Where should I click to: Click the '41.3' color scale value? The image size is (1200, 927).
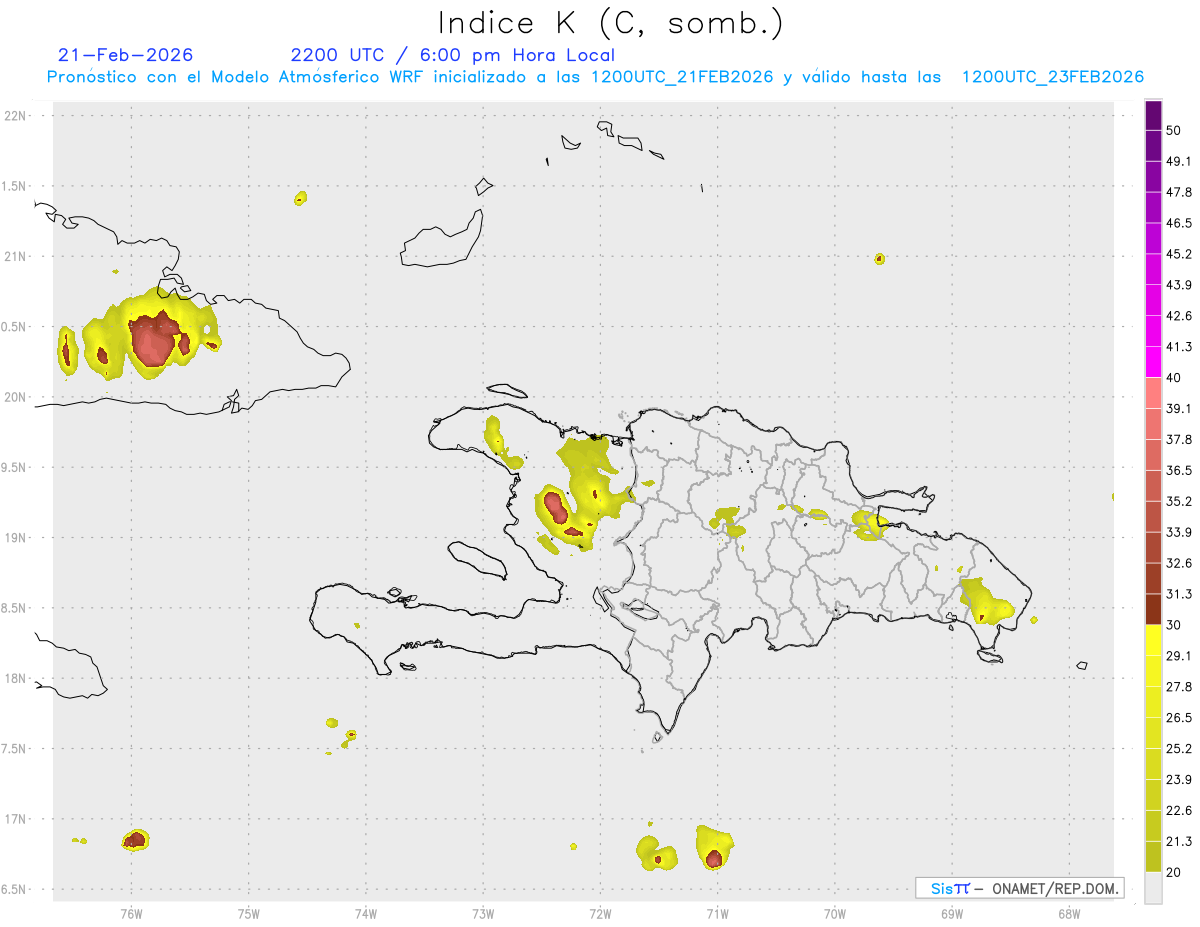[1179, 347]
